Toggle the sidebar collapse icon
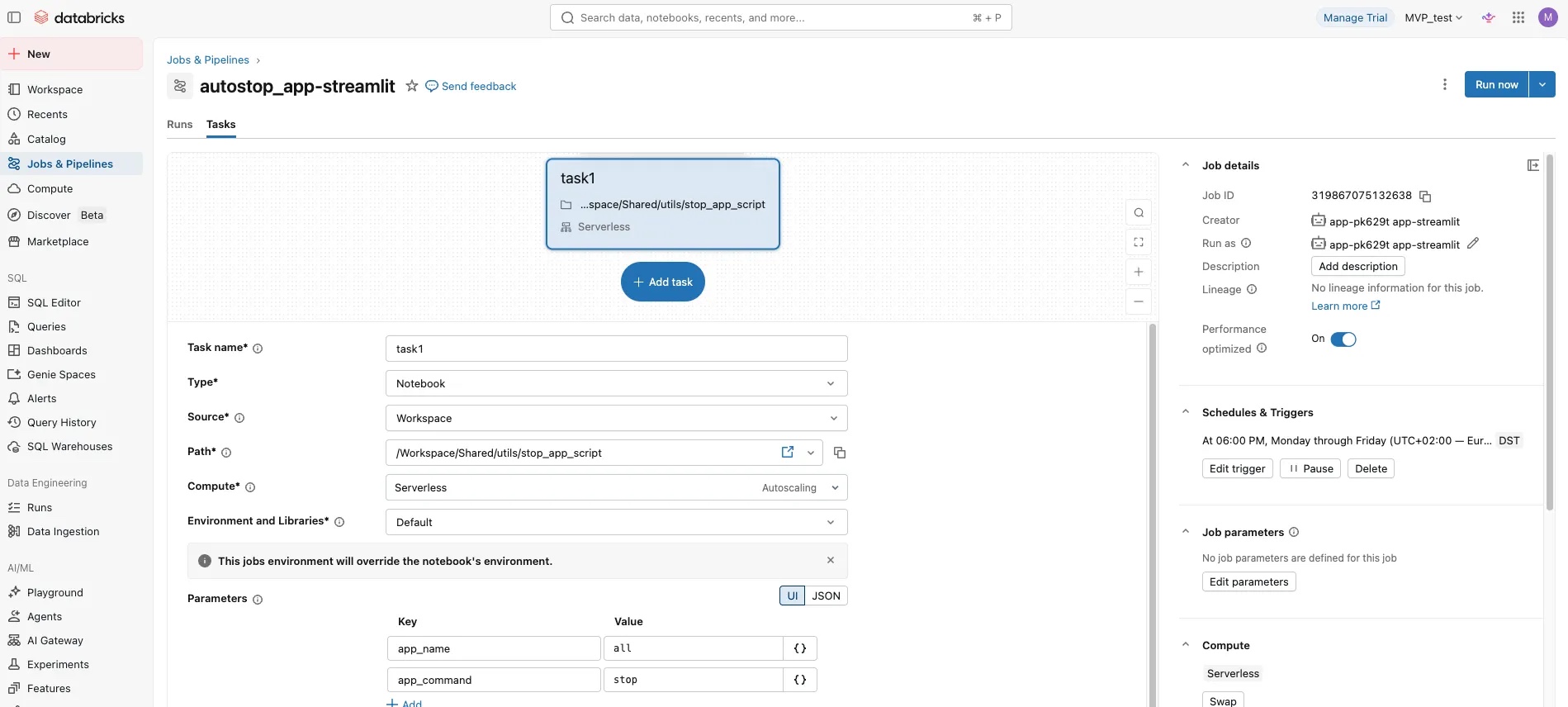The height and width of the screenshot is (707, 1568). pyautogui.click(x=14, y=17)
